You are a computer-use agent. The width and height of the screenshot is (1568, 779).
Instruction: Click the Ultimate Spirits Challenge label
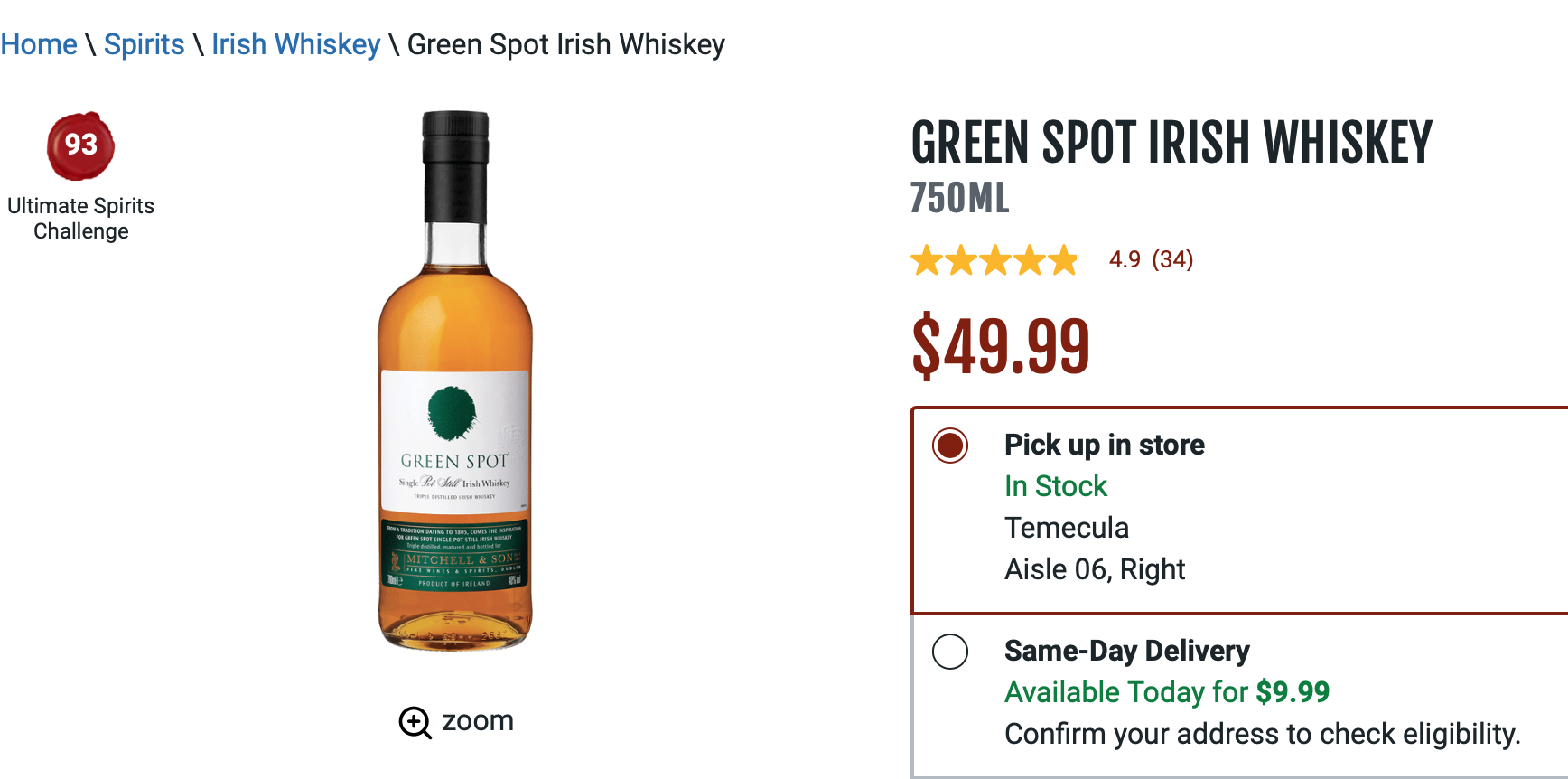(x=81, y=219)
